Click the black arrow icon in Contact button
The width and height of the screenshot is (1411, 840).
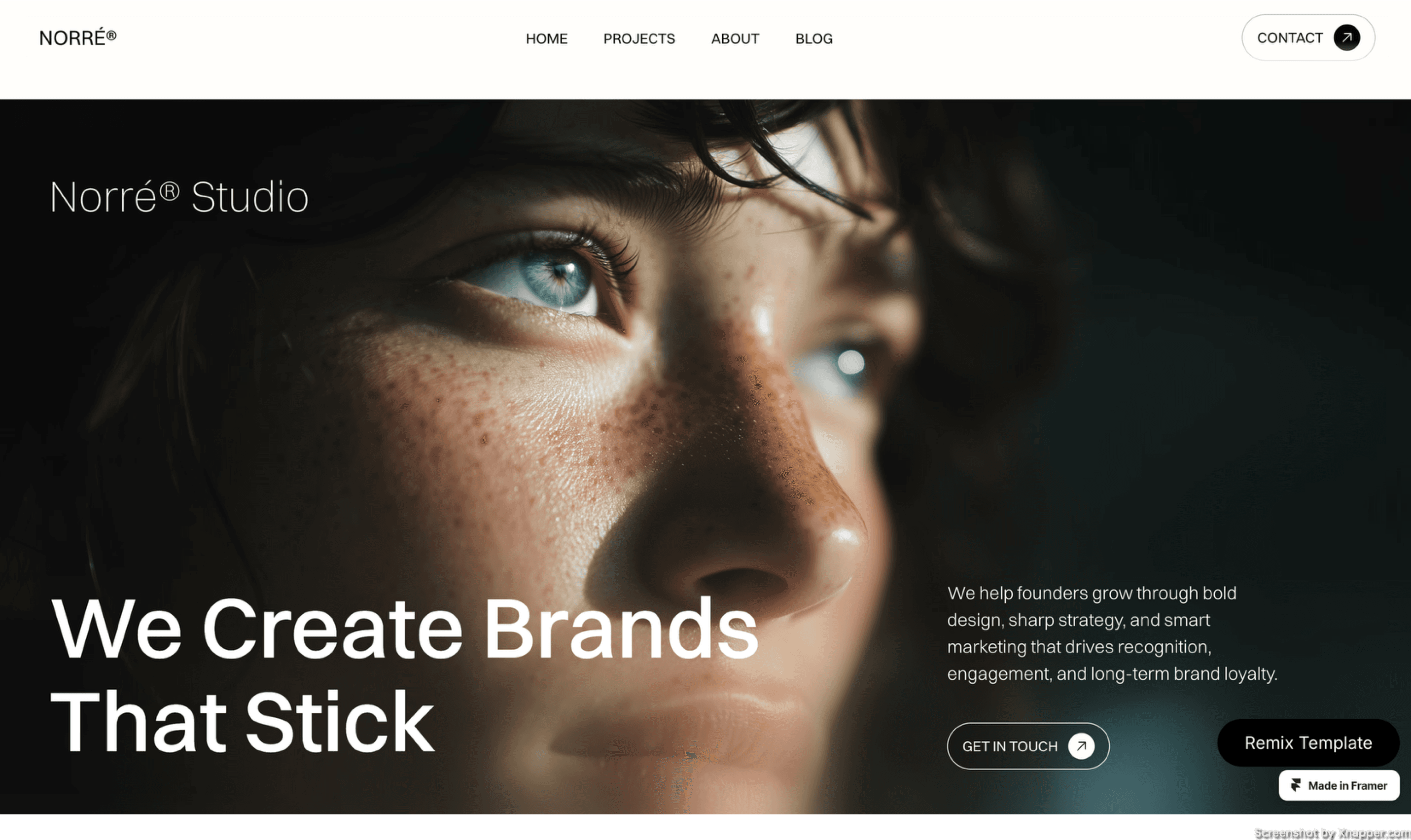coord(1346,38)
